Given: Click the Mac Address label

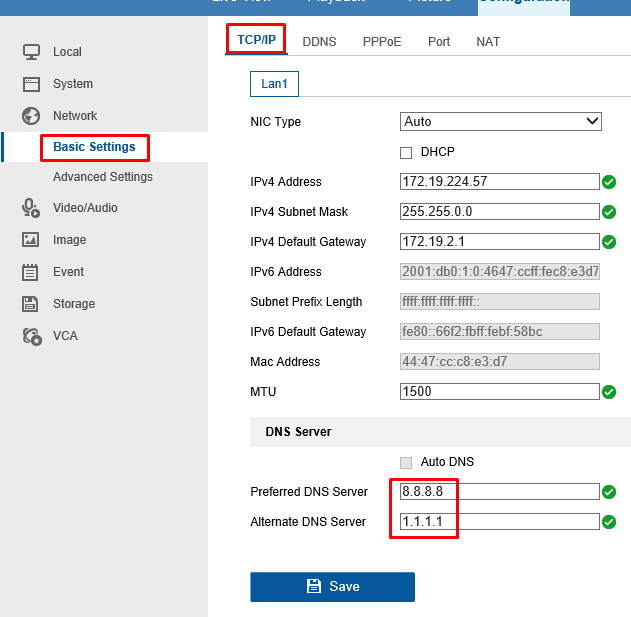Looking at the screenshot, I should 285,362.
